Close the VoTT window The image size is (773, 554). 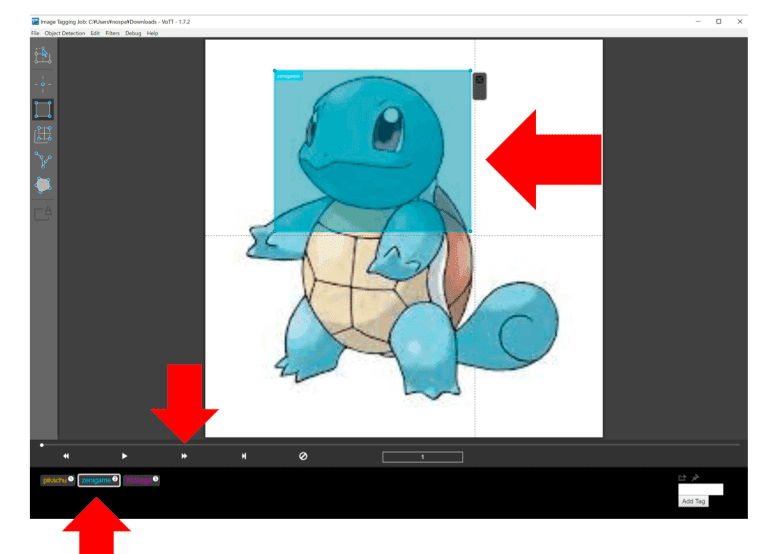point(740,22)
